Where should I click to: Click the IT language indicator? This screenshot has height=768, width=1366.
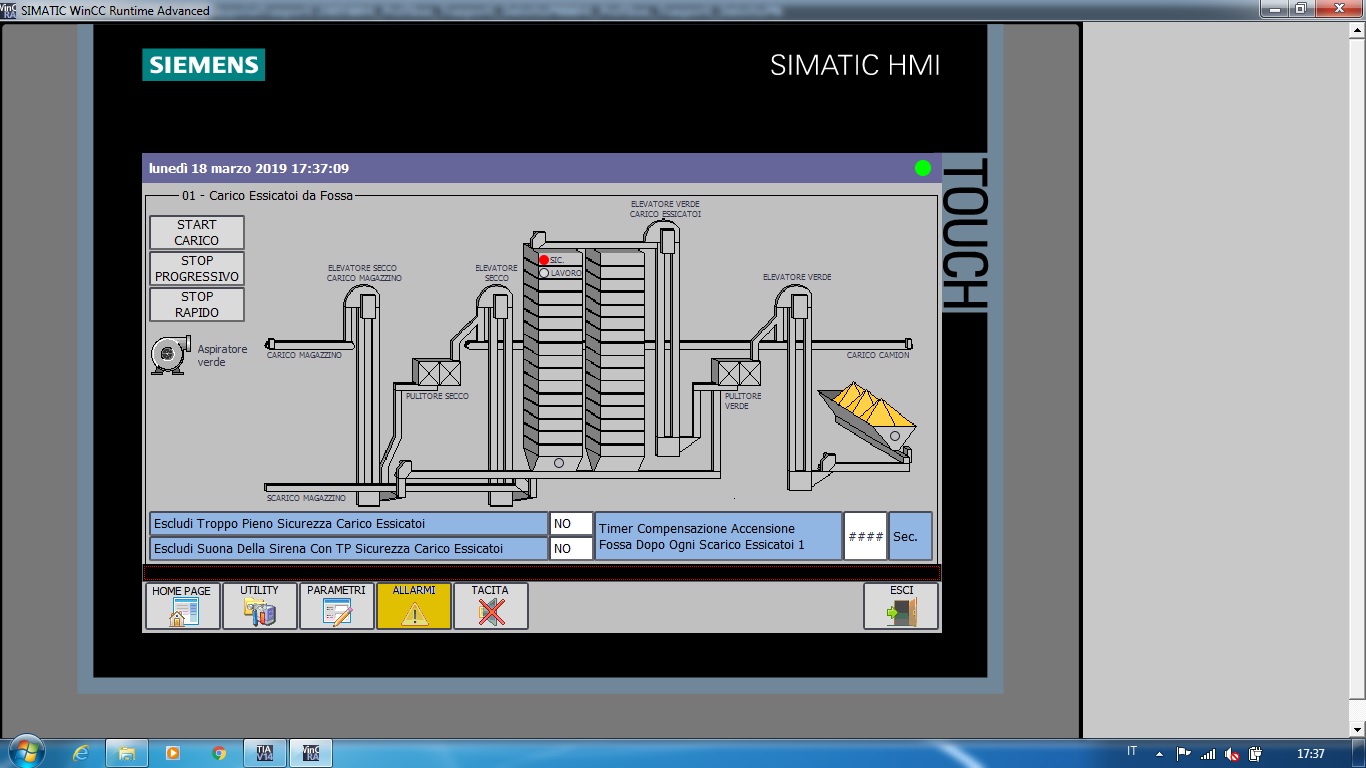pos(1132,752)
